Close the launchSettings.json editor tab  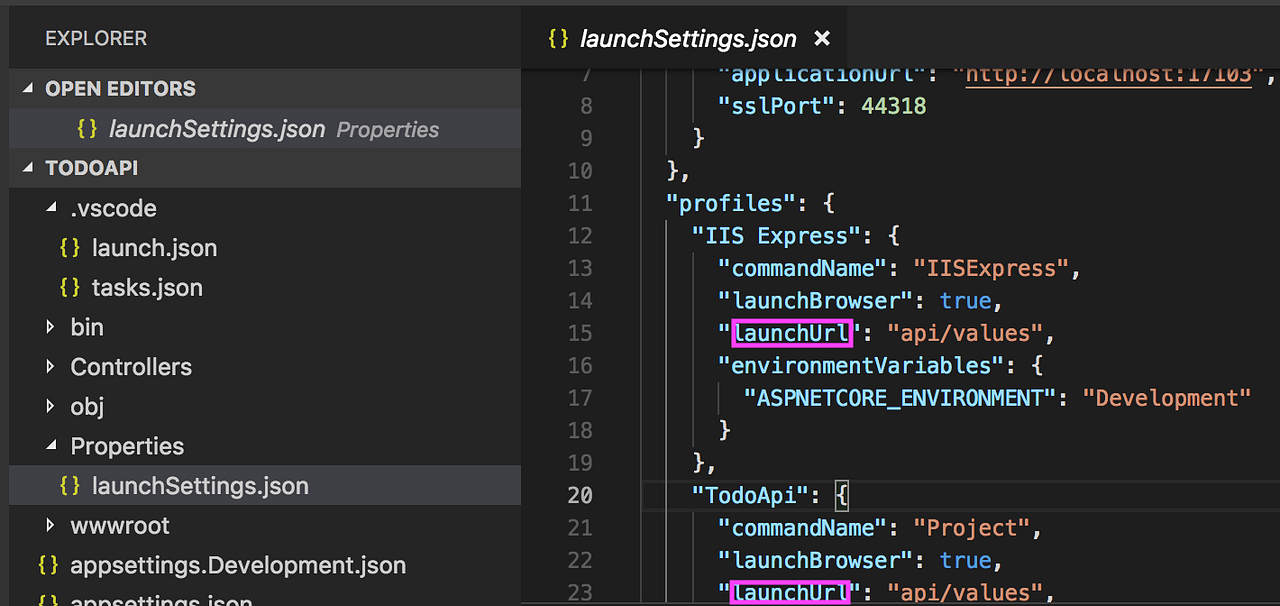[822, 38]
